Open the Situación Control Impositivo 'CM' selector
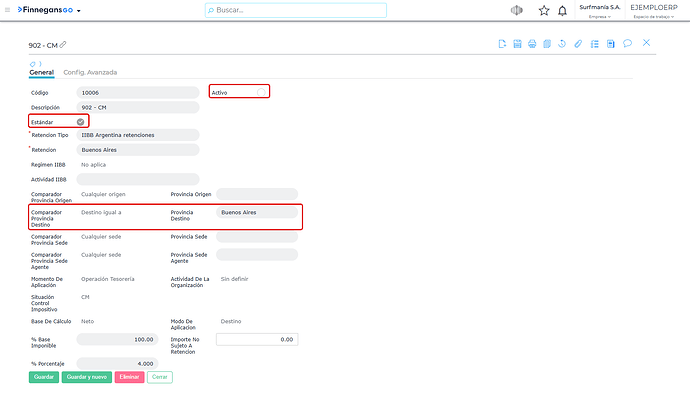The image size is (690, 402). click(x=85, y=297)
